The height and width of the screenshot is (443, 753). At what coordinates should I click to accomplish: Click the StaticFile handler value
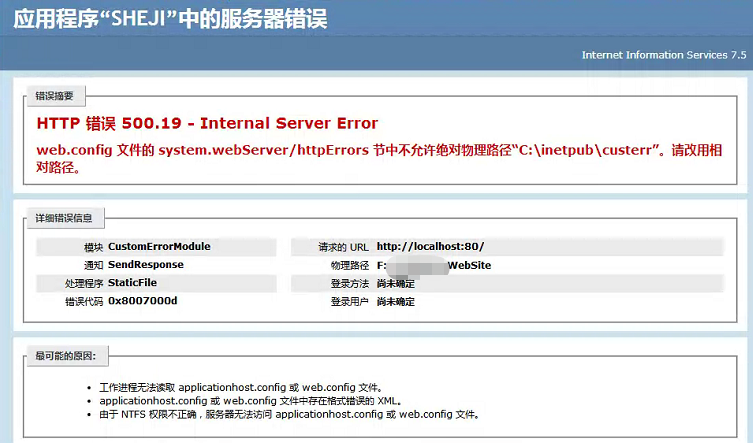point(138,283)
